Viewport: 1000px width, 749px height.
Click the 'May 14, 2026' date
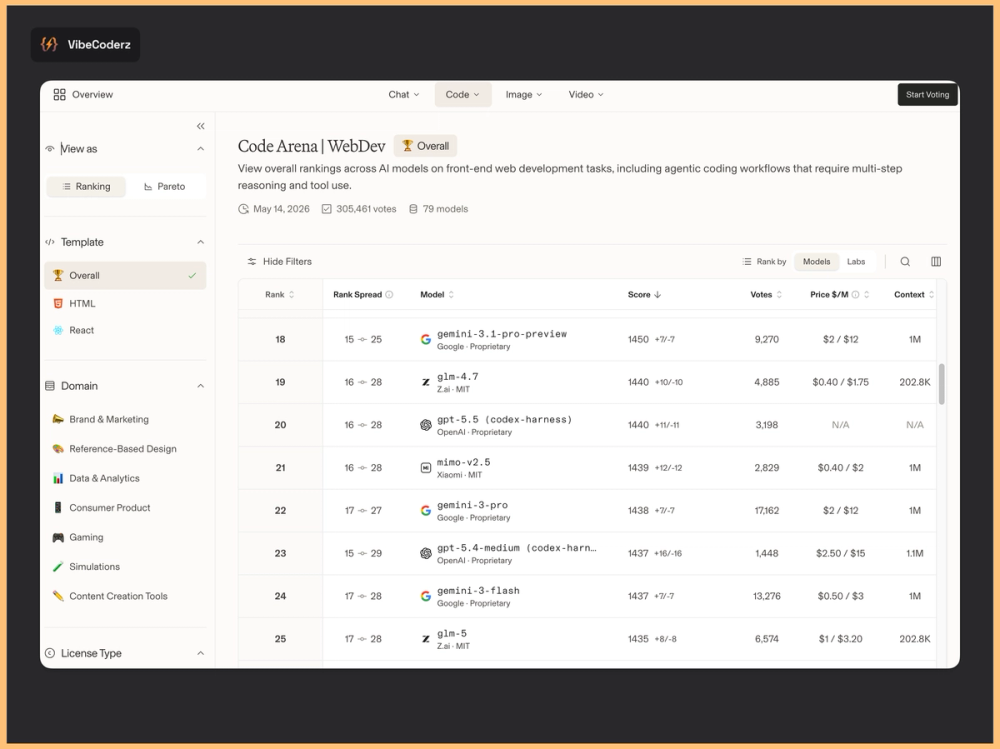point(281,209)
